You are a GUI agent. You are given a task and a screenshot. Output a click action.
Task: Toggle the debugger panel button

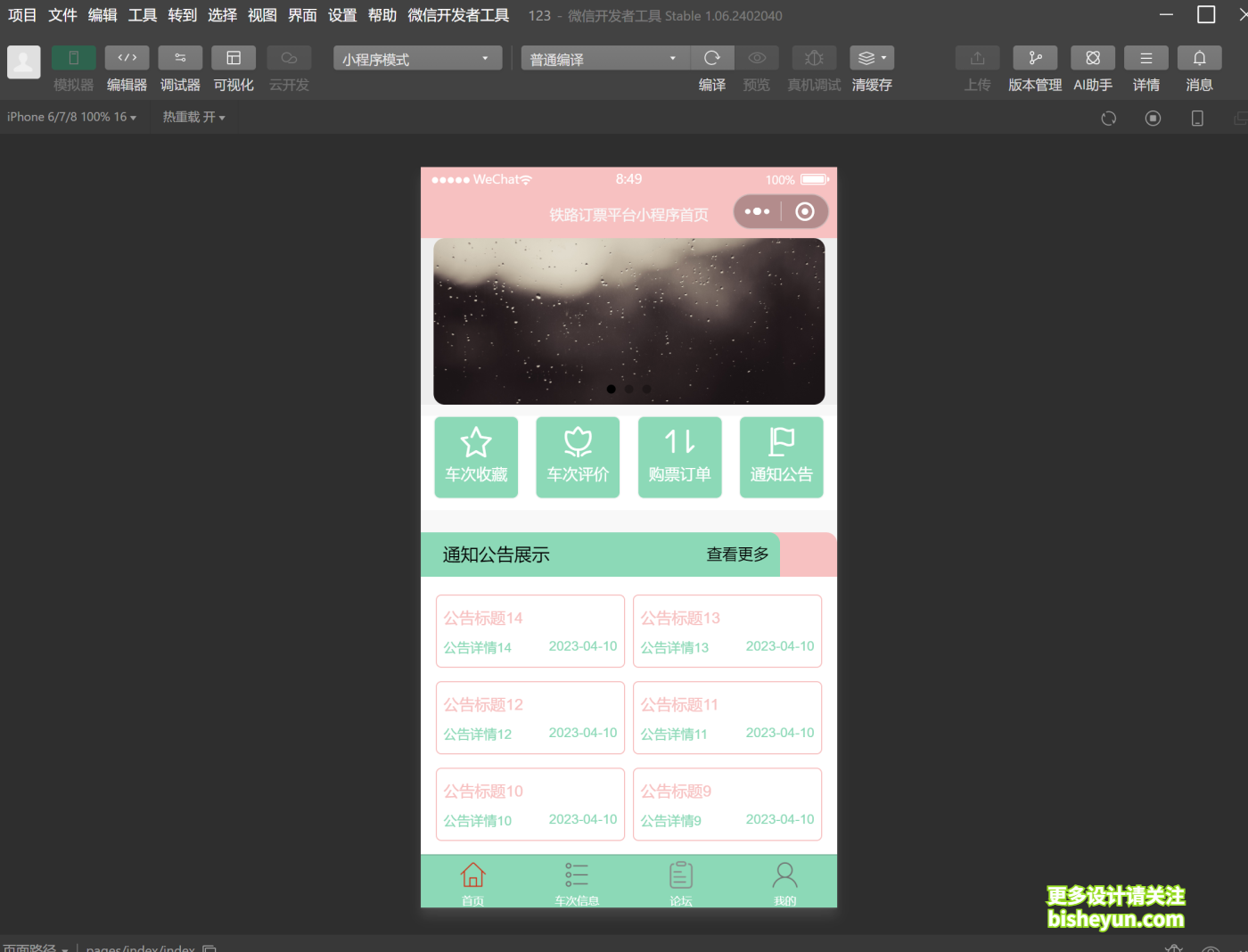point(180,58)
